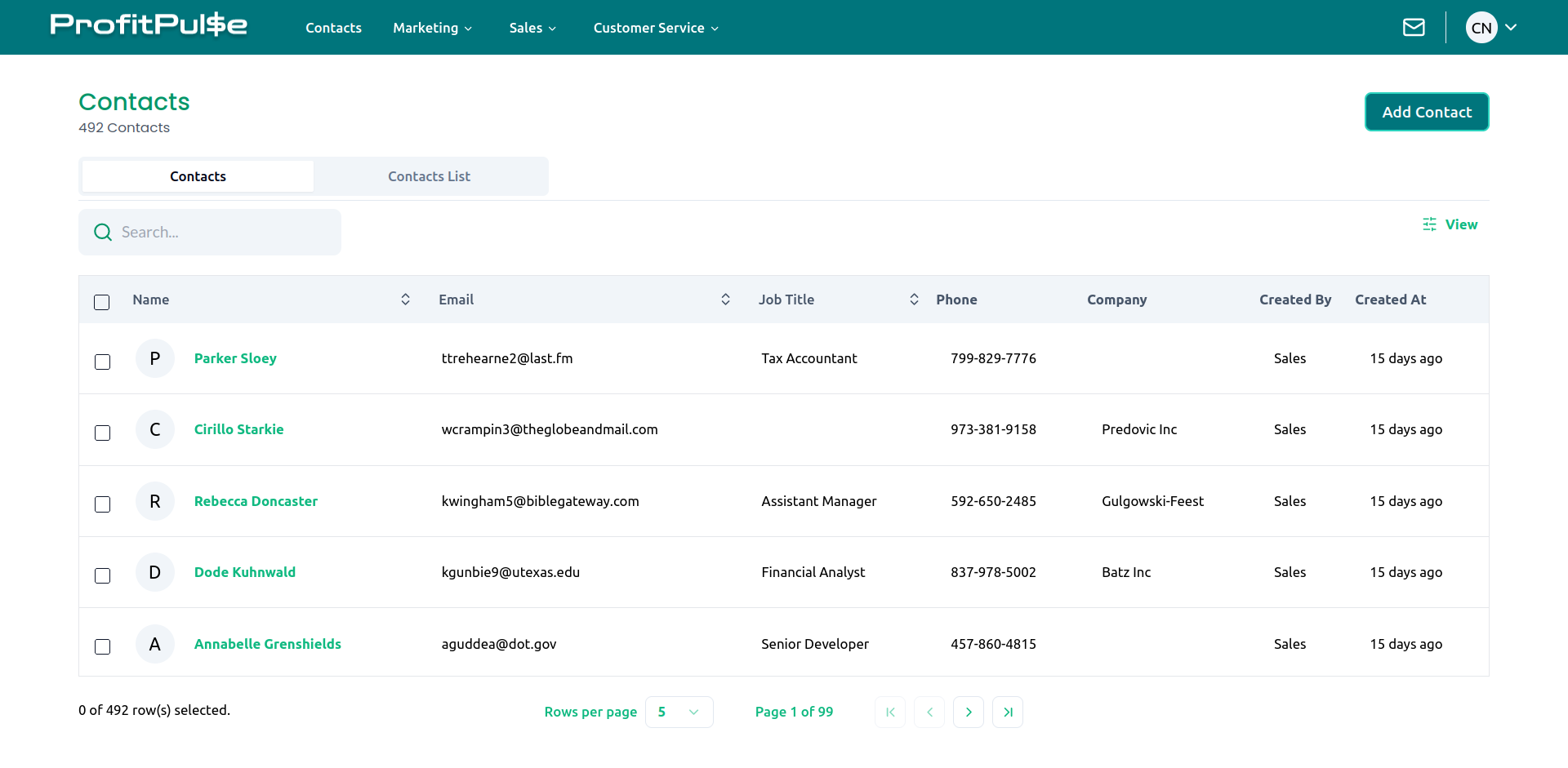The width and height of the screenshot is (1568, 768).
Task: Open Annabelle Grenshields' contact page
Action: [x=268, y=644]
